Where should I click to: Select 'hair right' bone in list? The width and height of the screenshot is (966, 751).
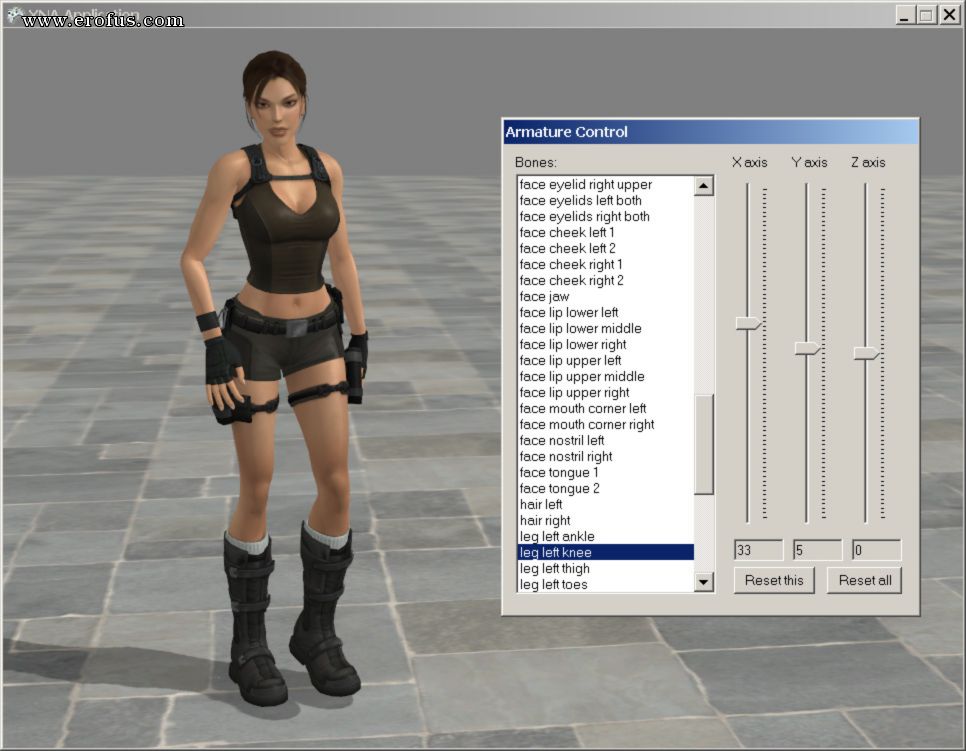(x=606, y=521)
